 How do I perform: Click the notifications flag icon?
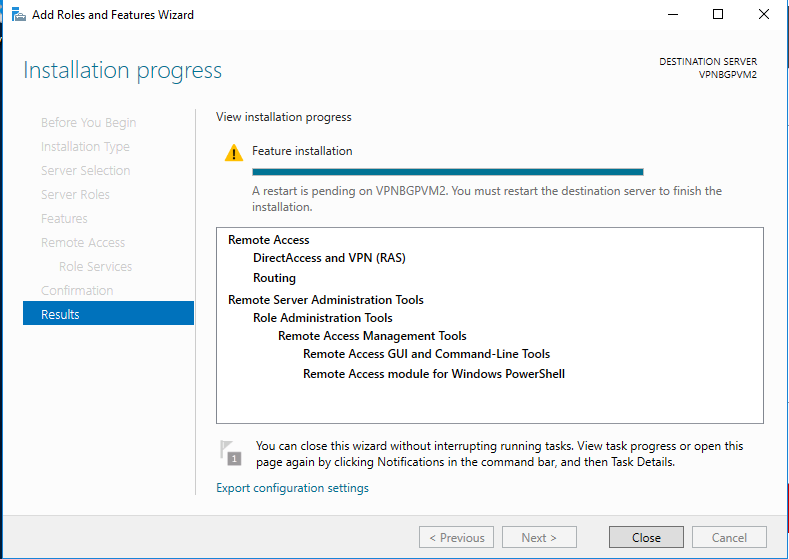click(x=230, y=453)
